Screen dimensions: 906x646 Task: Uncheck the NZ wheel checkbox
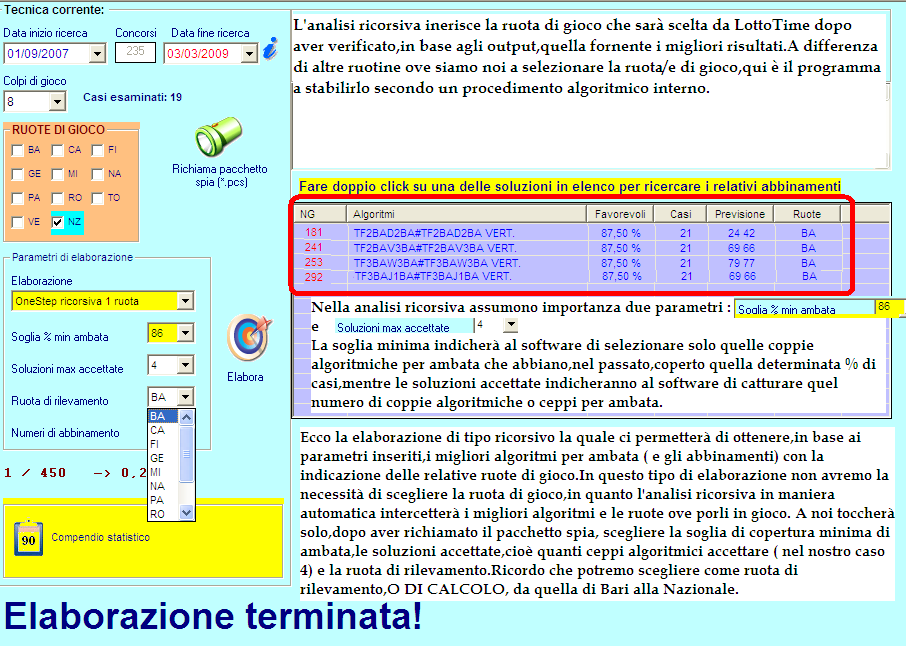click(x=57, y=222)
